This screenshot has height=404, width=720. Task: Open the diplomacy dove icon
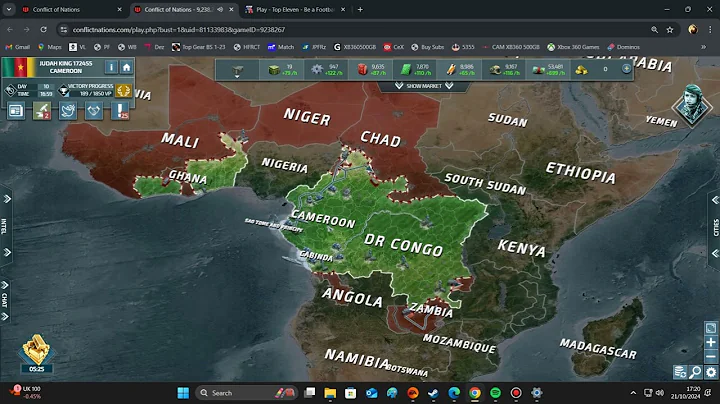pos(68,111)
